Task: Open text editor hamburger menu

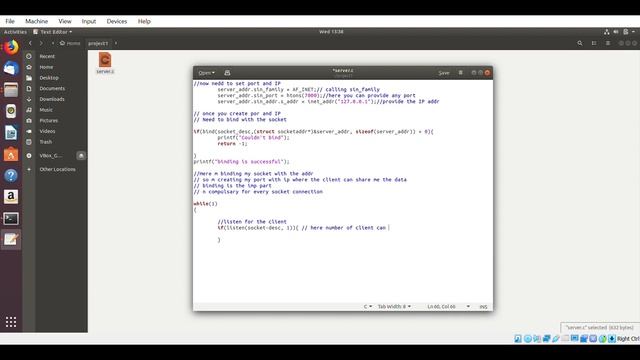Action: click(460, 73)
